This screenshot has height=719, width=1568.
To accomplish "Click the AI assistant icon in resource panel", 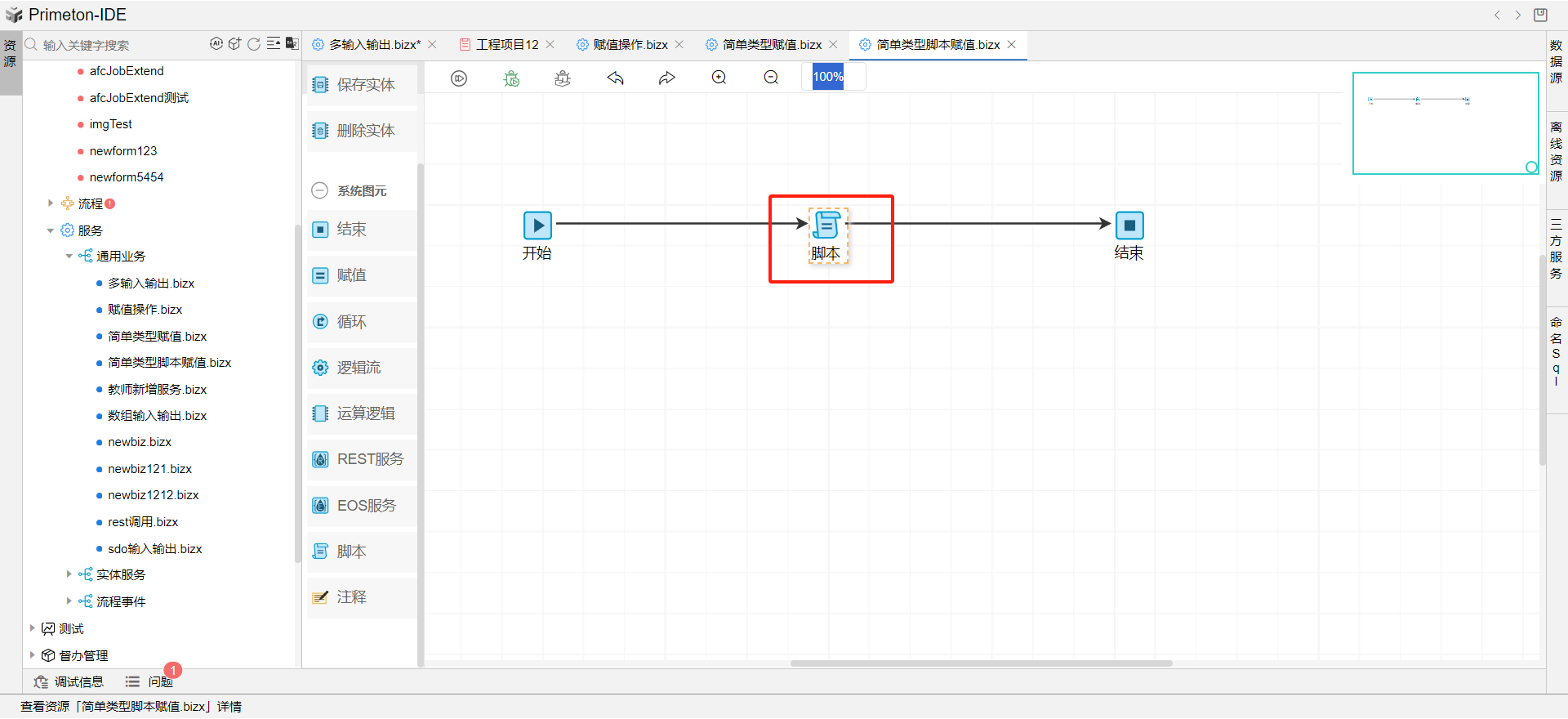I will coord(216,44).
